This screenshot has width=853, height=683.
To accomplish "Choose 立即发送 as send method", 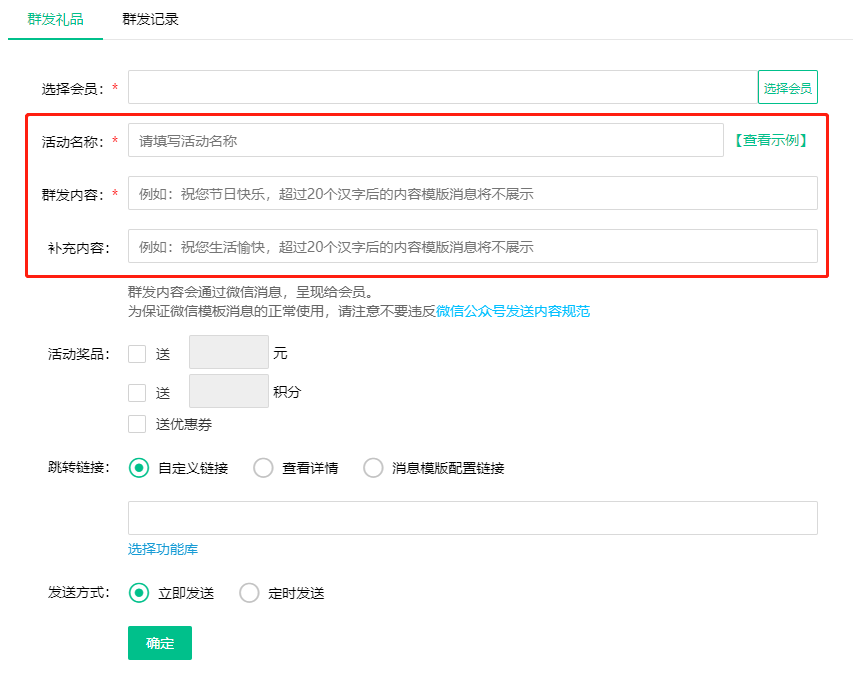I will click(x=139, y=592).
